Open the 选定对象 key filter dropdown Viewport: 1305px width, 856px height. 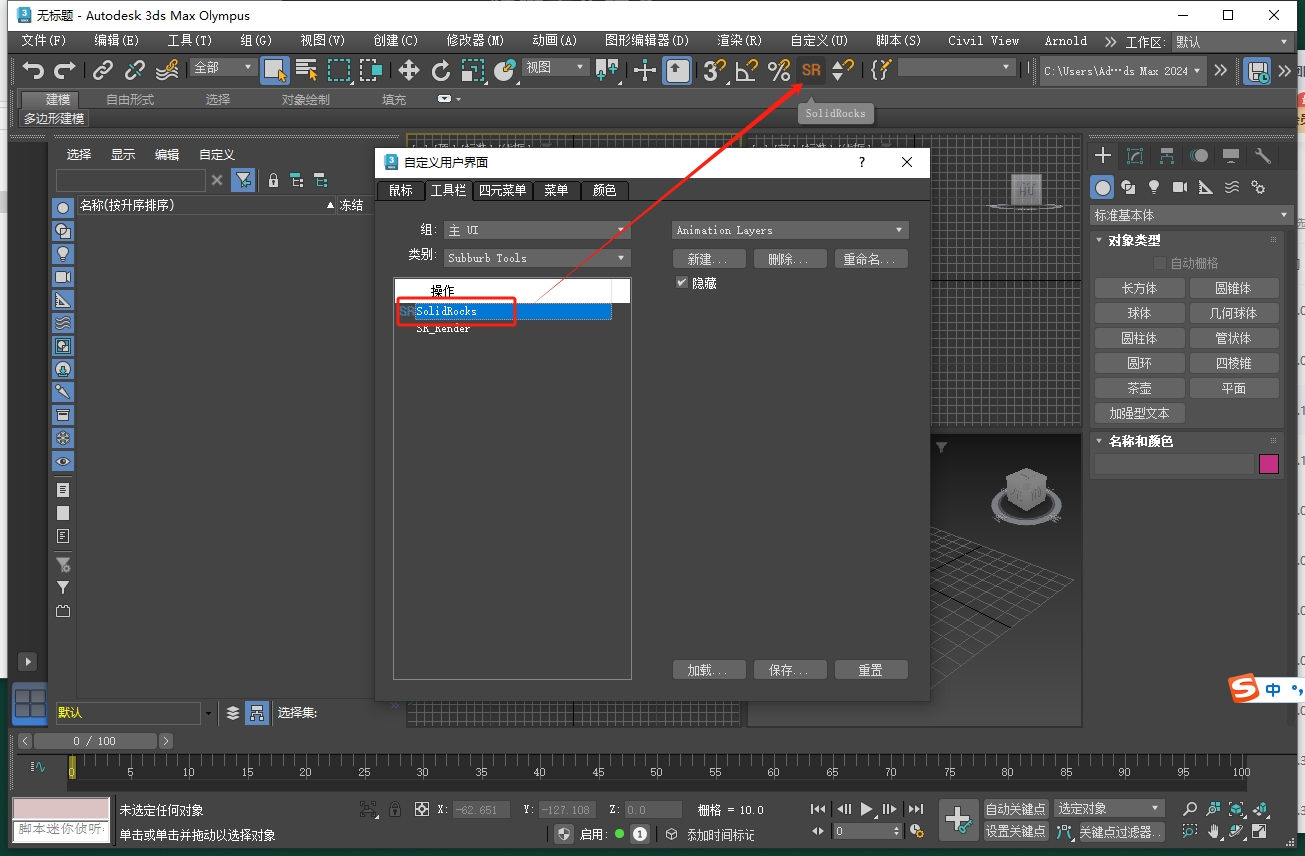coord(1109,809)
